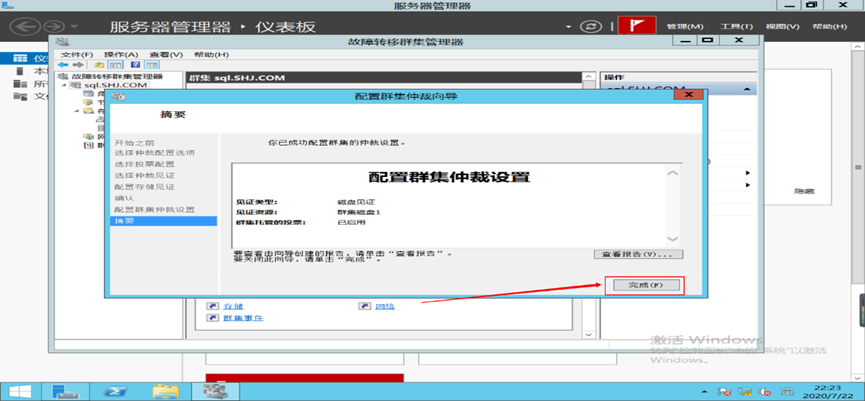Open 工具(T) menu in Server Manager
The height and width of the screenshot is (401, 865).
736,26
